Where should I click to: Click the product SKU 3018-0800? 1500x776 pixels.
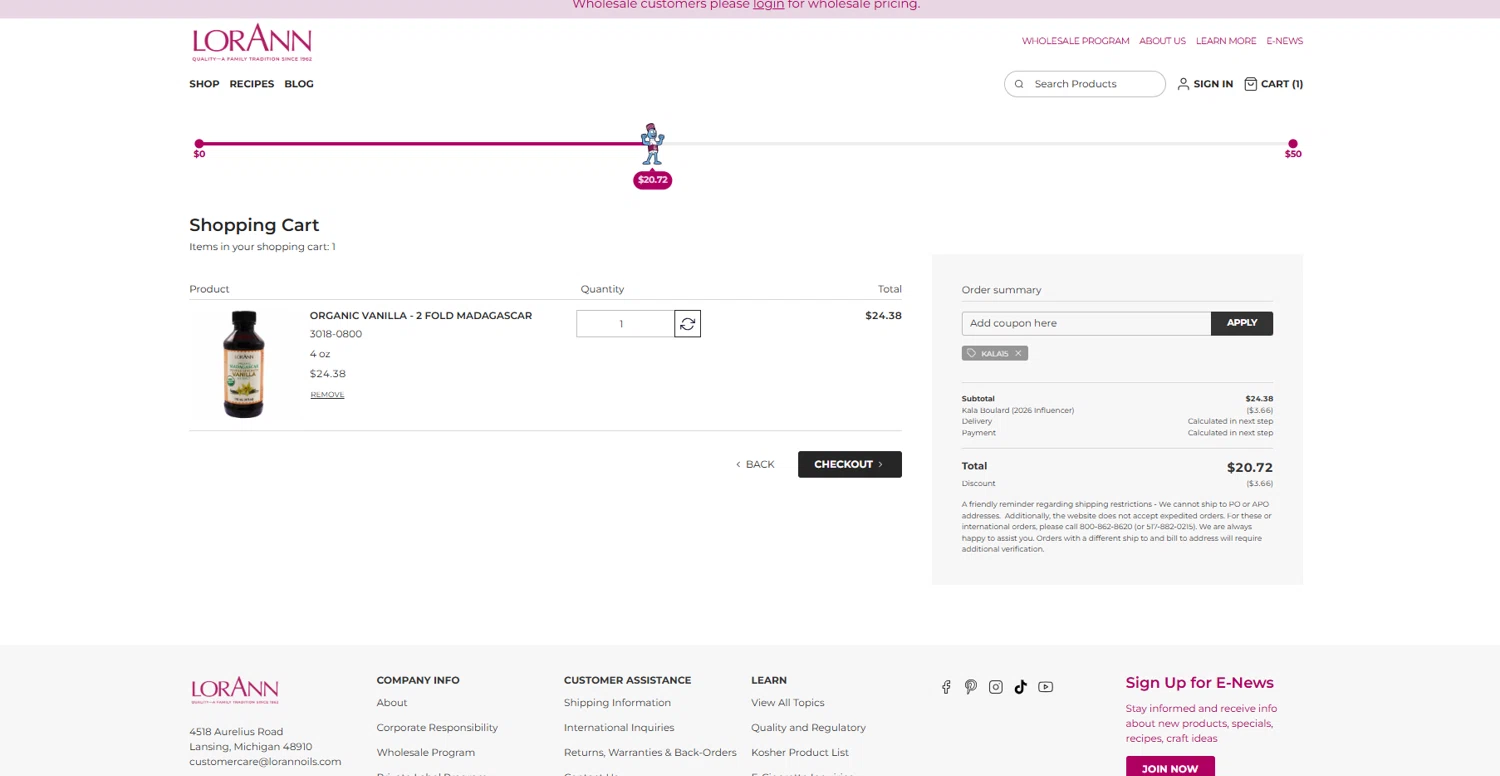pos(336,334)
